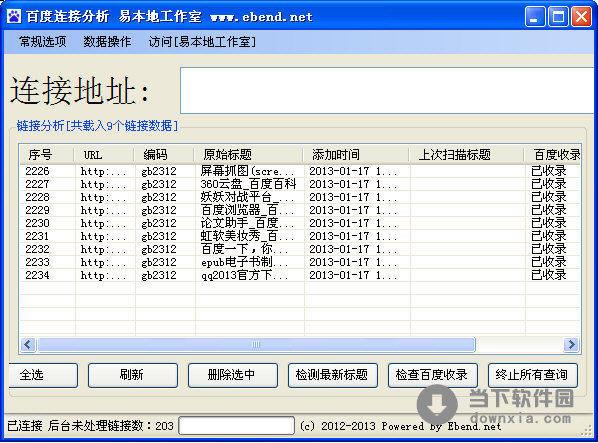This screenshot has width=598, height=443.
Task: Click the horizontal scrollbar thumb
Action: (256, 345)
